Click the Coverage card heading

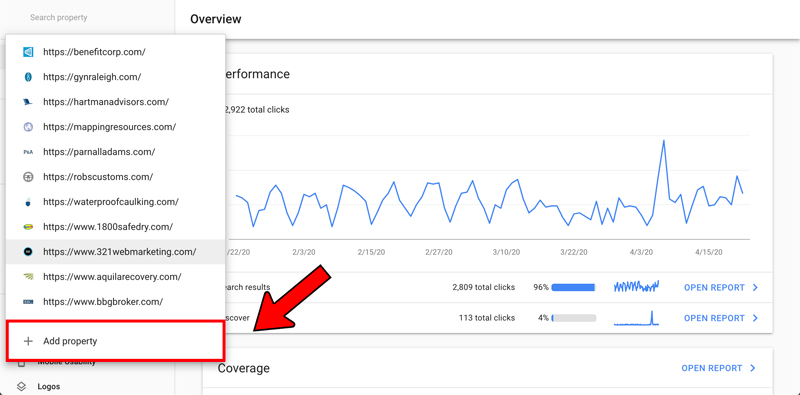click(243, 368)
